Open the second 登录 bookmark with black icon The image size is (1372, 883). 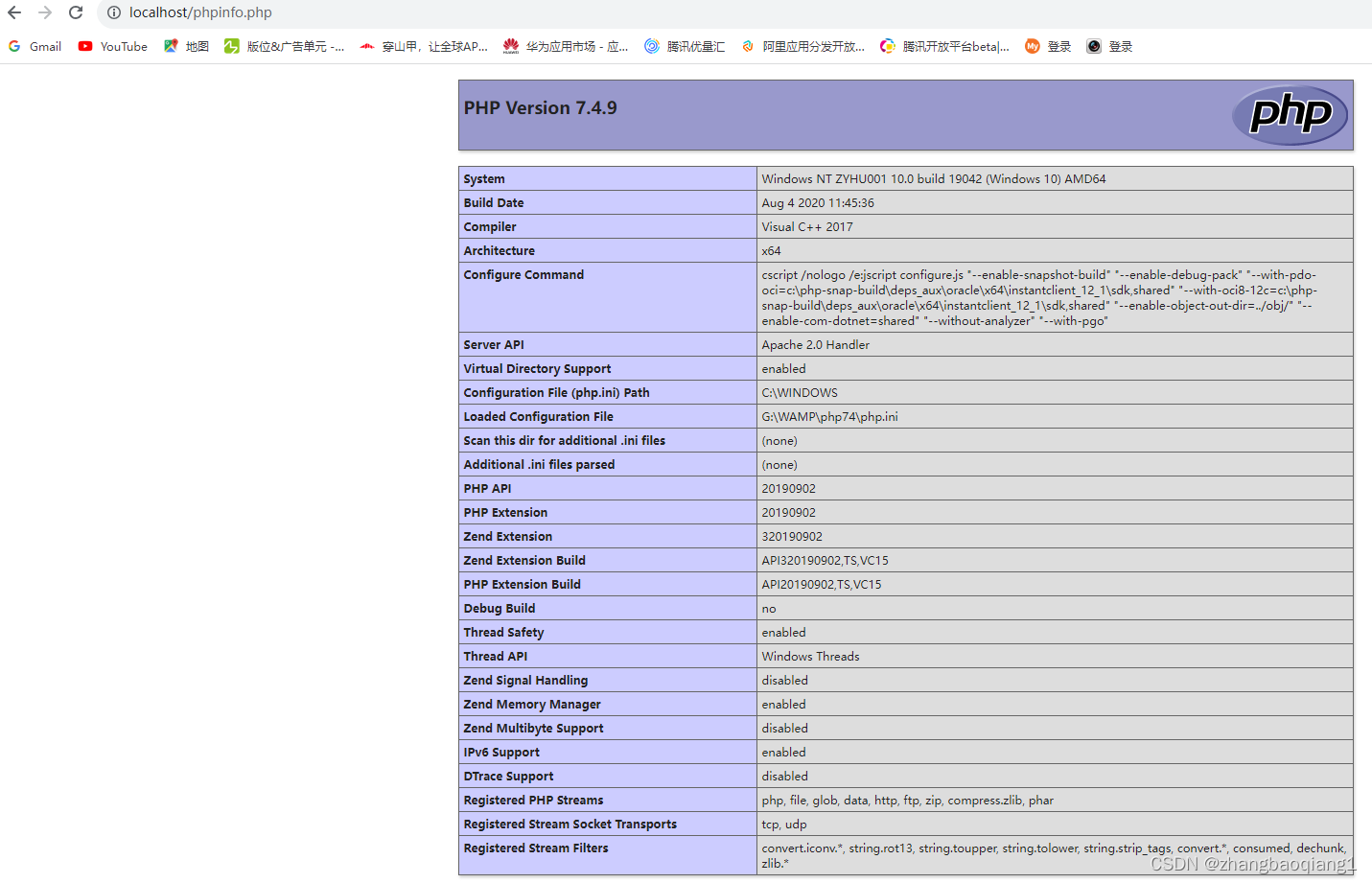[x=1109, y=46]
